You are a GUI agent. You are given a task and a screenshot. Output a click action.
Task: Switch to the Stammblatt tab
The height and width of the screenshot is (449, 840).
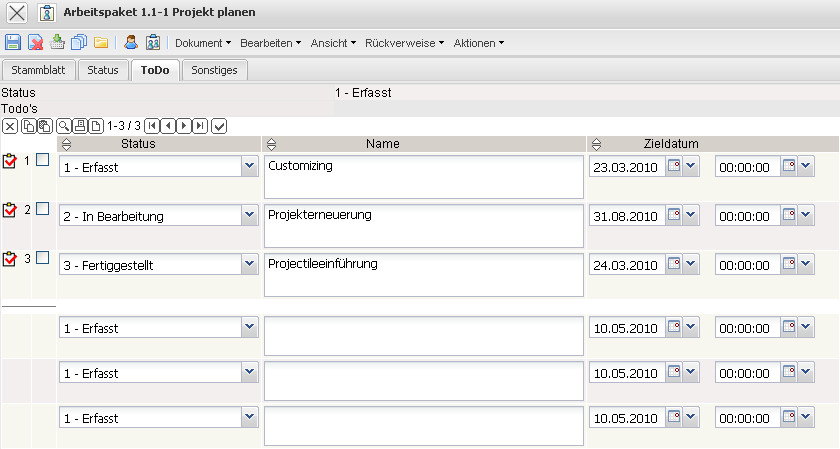pos(39,70)
